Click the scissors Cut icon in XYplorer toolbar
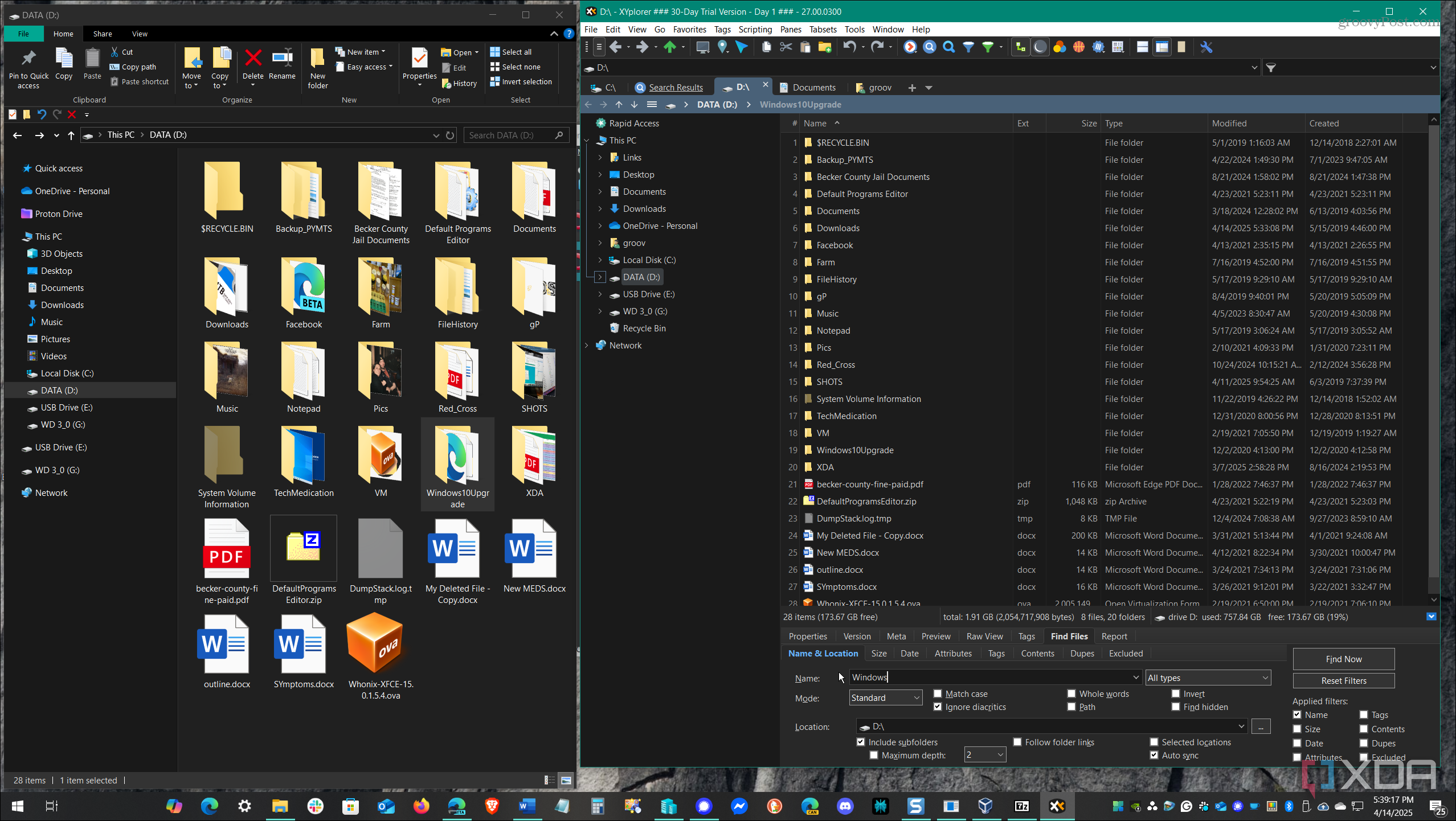Image resolution: width=1456 pixels, height=821 pixels. click(786, 47)
